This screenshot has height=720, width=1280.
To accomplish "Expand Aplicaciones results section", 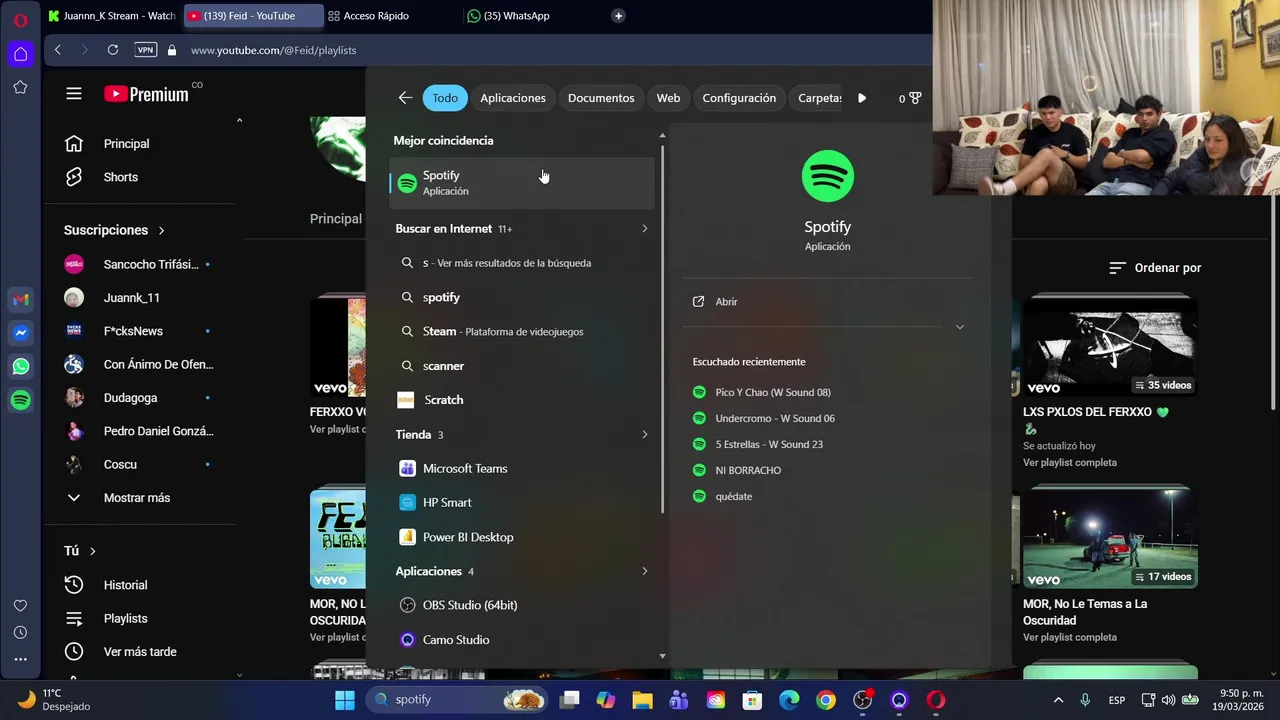I will tap(644, 571).
